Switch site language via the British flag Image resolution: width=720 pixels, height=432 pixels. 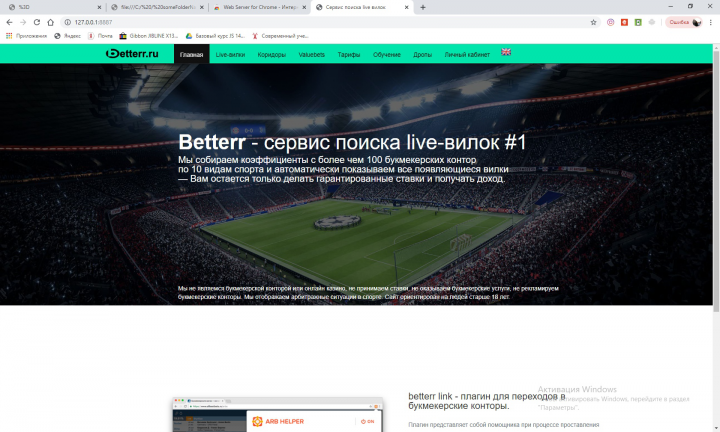click(x=506, y=52)
